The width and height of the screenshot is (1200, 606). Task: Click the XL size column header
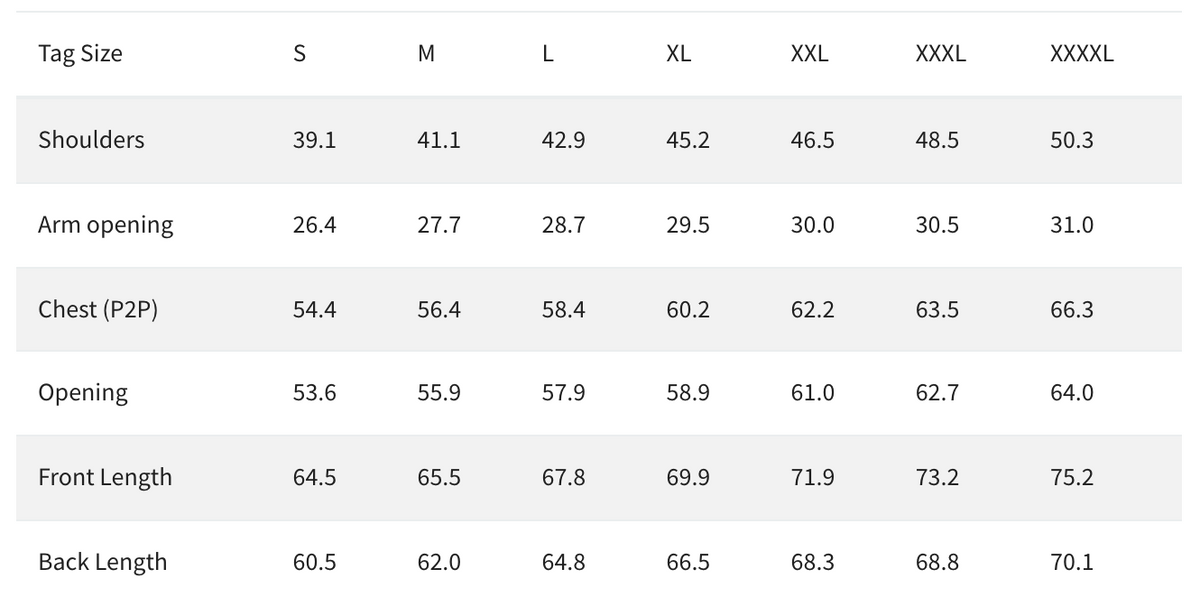click(678, 54)
